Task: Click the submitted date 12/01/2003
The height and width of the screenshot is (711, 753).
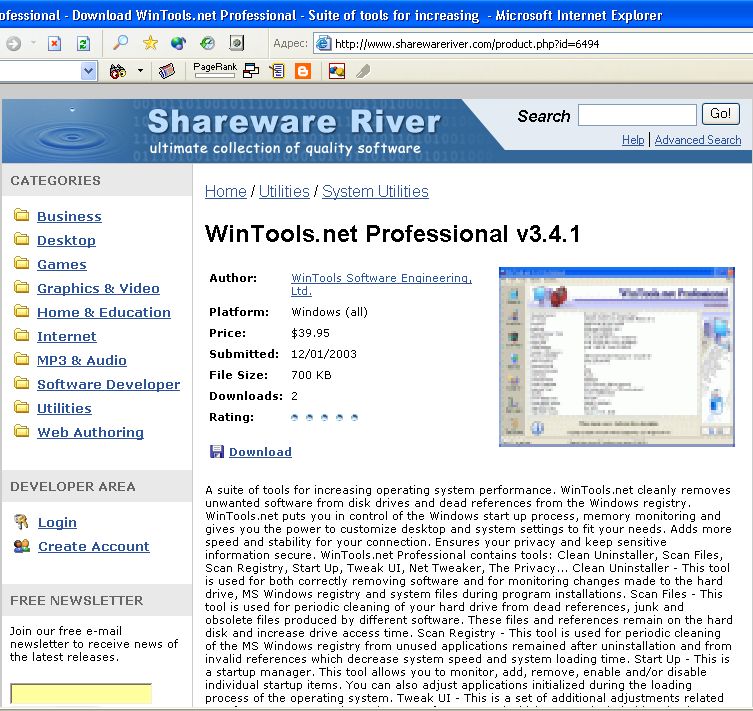Action: [x=324, y=354]
